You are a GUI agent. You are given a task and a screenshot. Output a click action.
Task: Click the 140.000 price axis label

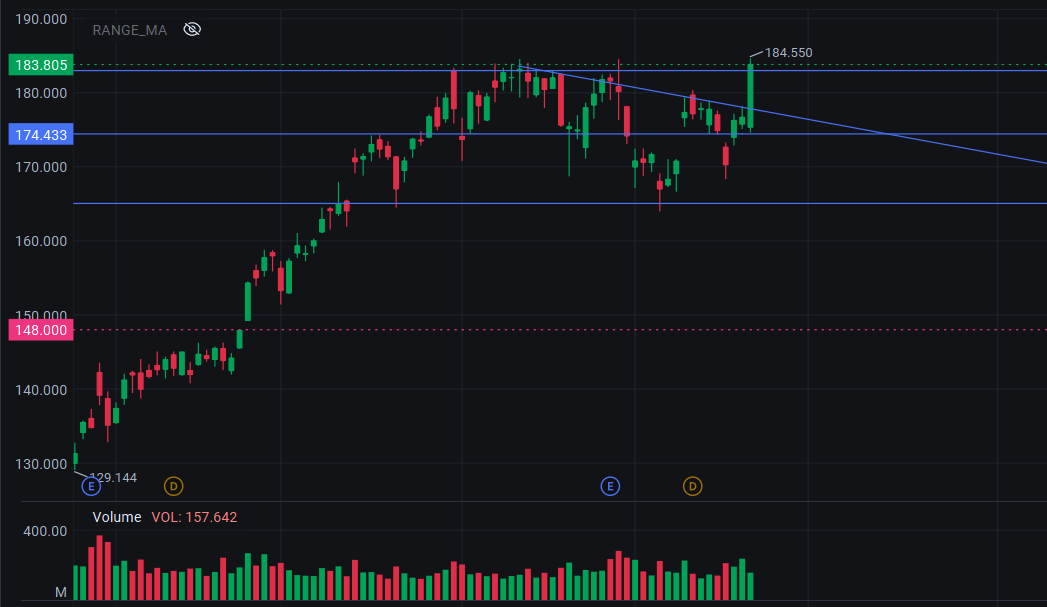(x=41, y=390)
